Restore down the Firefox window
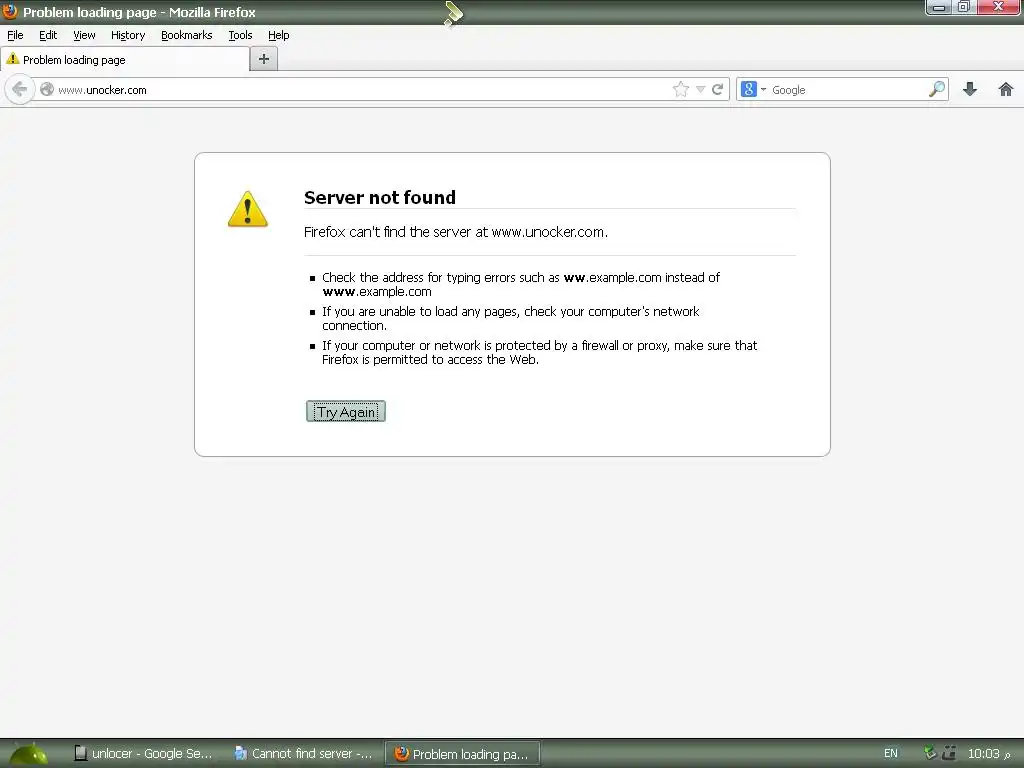The image size is (1024, 768). tap(964, 7)
